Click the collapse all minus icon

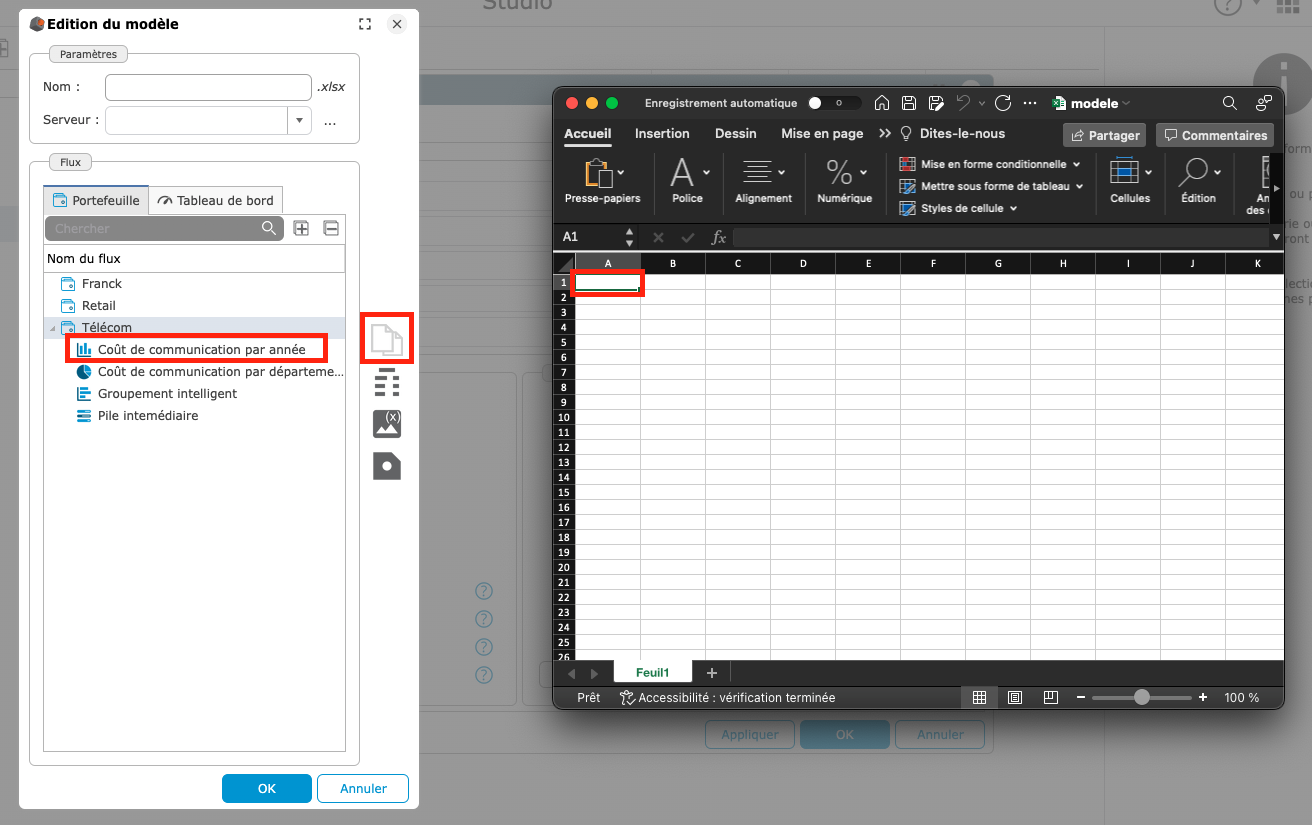coord(331,229)
